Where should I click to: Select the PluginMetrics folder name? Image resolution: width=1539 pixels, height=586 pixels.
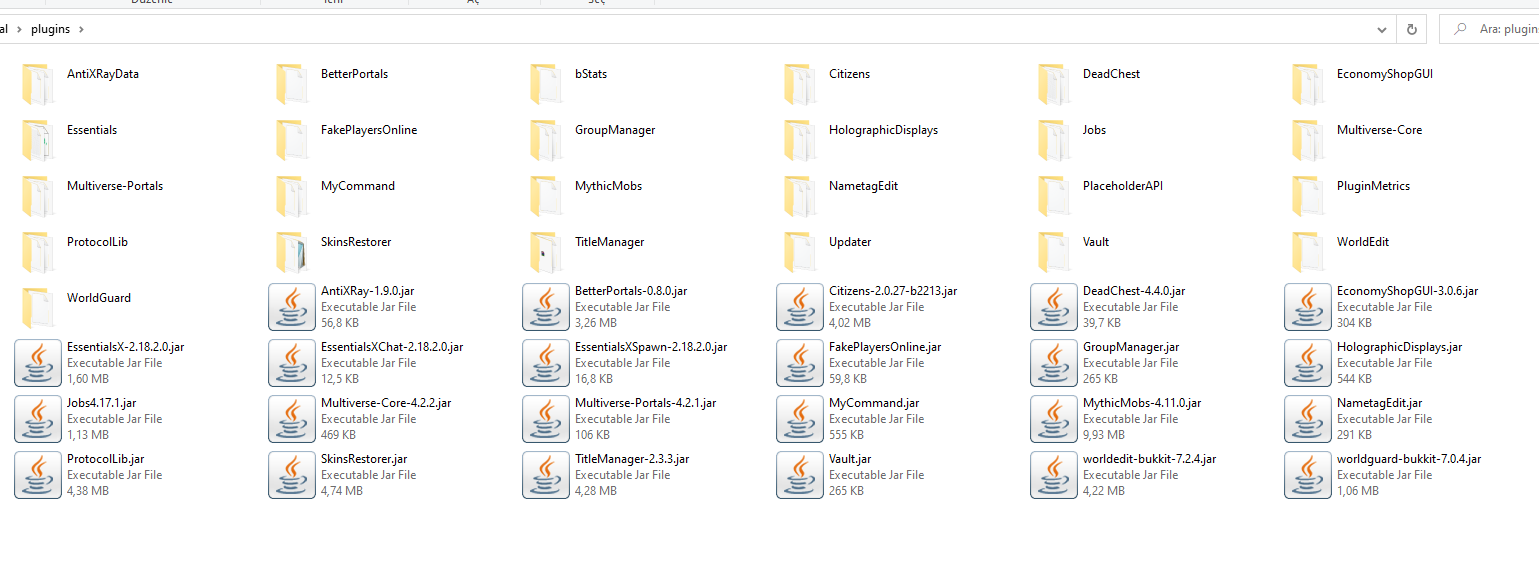coord(1373,186)
